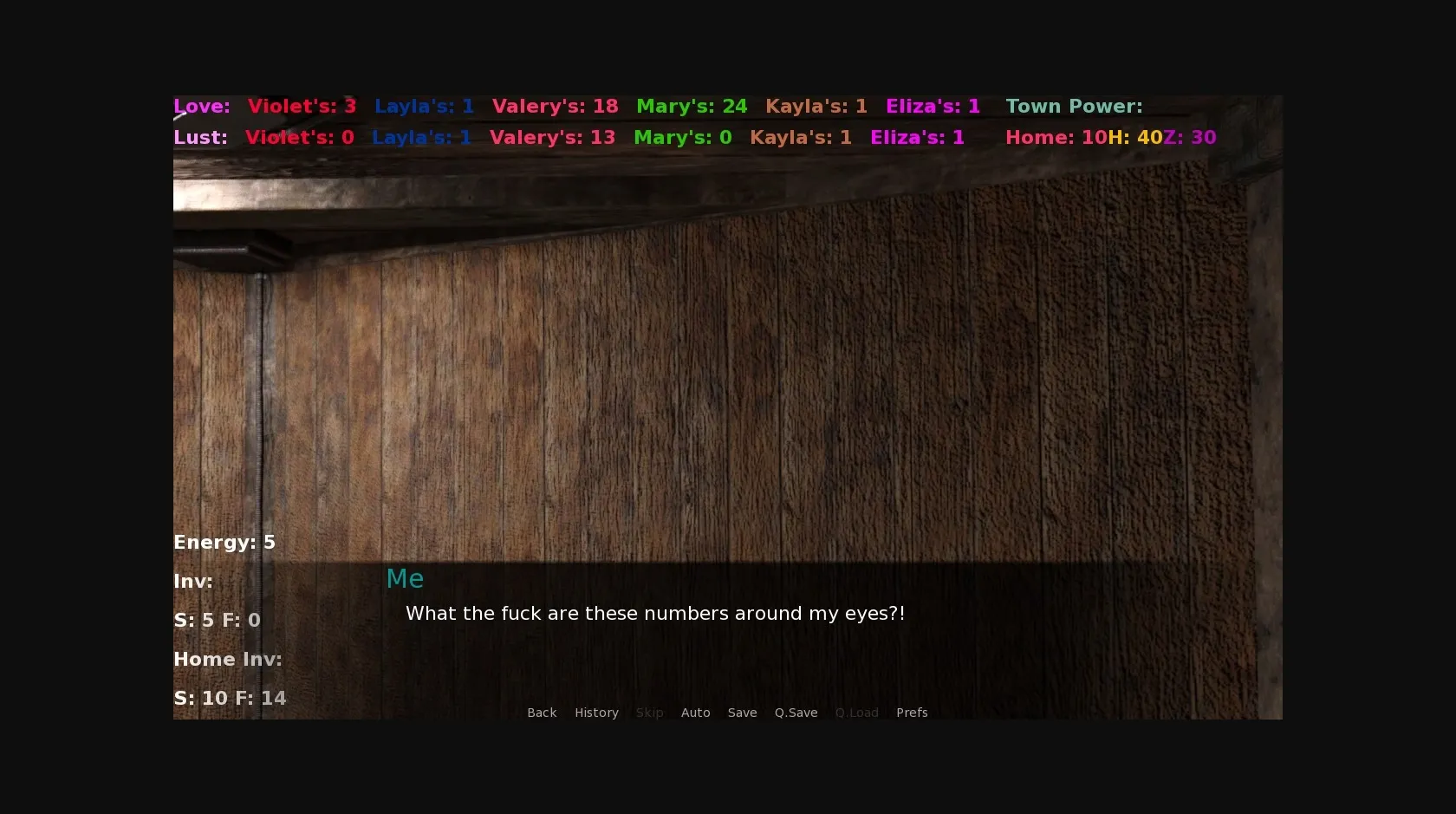Click the dialogue text to advance
Viewport: 1456px width, 814px height.
(x=654, y=614)
